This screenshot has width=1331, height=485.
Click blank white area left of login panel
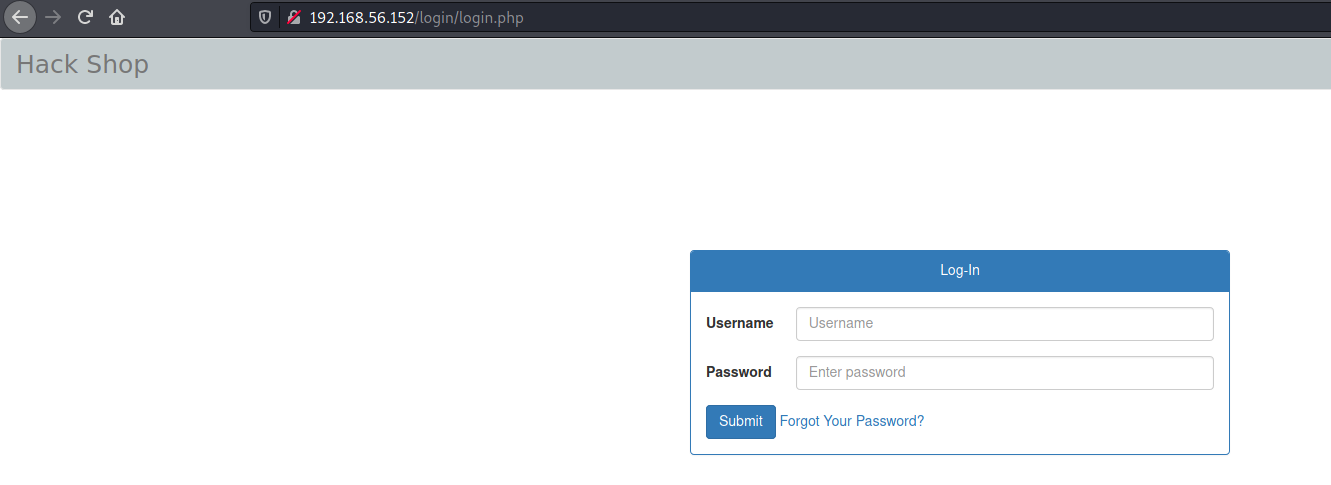click(340, 300)
